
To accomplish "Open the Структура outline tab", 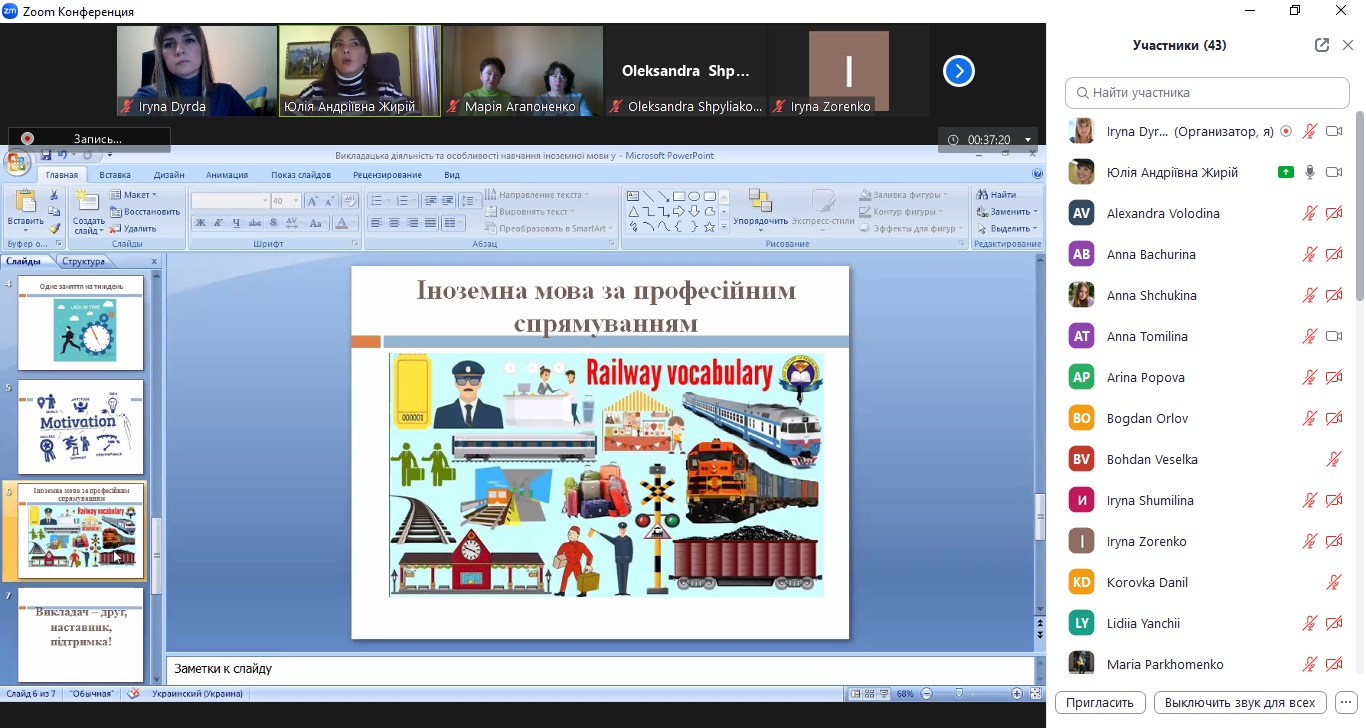I will pyautogui.click(x=83, y=262).
